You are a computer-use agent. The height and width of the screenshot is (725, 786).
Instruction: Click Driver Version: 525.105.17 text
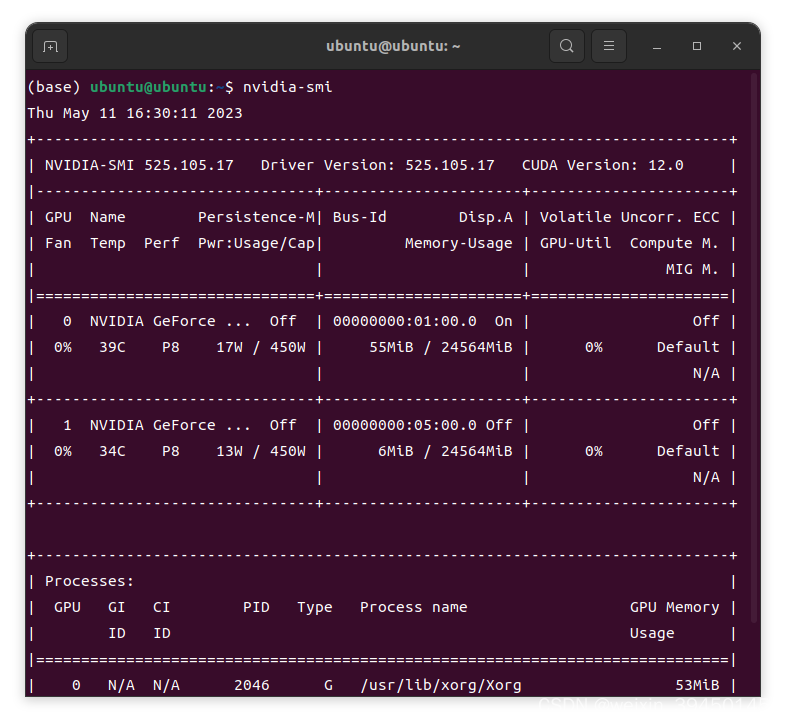[x=377, y=165]
